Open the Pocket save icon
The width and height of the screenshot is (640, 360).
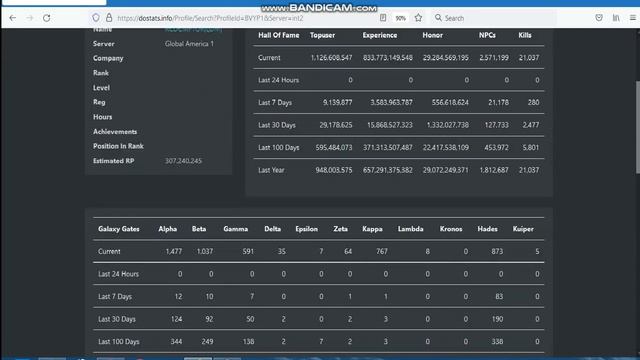[599, 18]
